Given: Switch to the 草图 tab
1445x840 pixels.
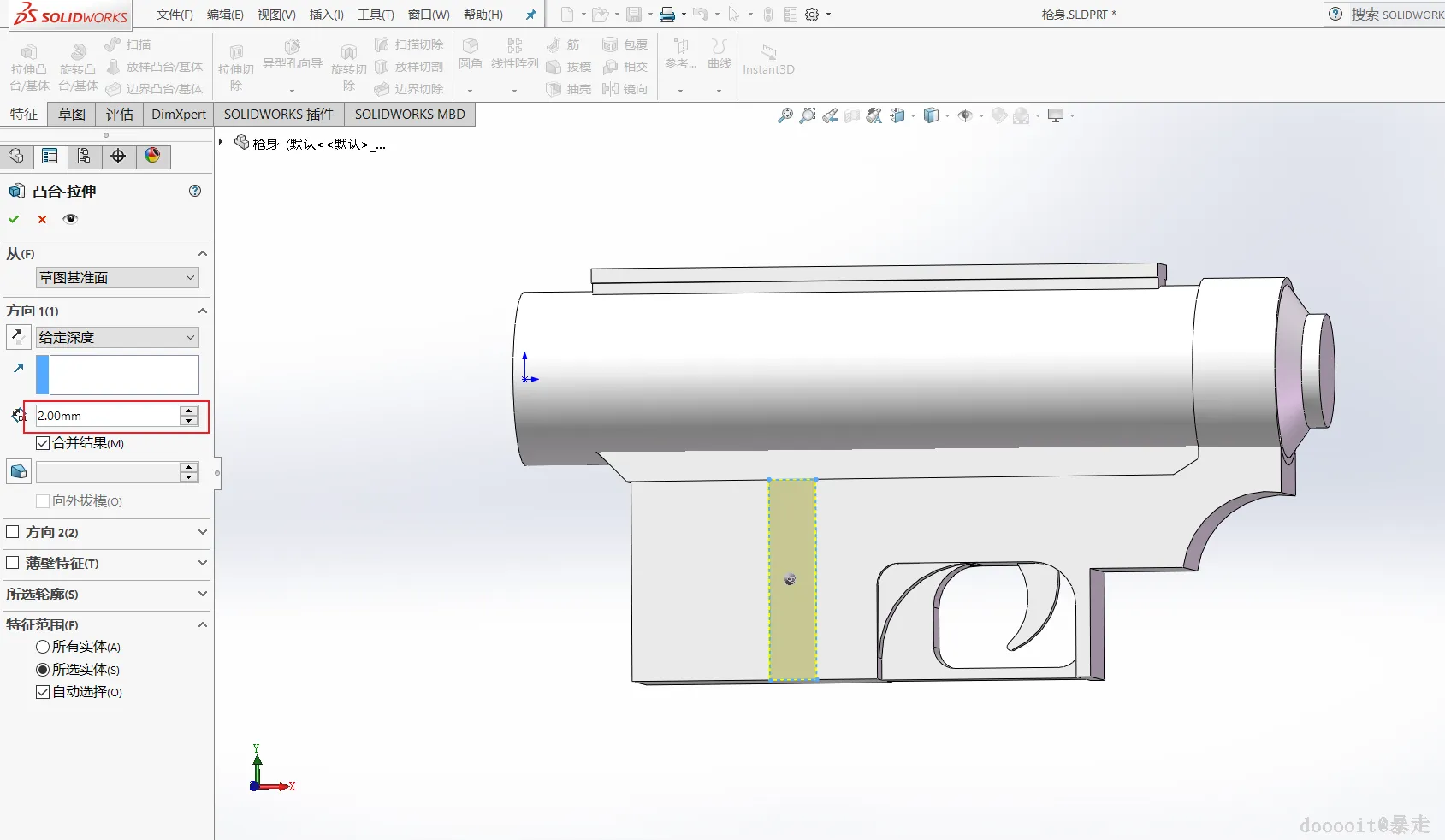Looking at the screenshot, I should pyautogui.click(x=72, y=115).
